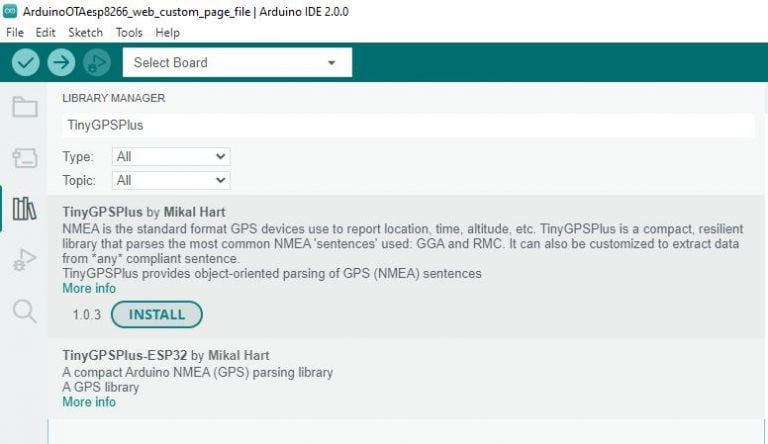Screen dimensions: 768x444
Task: Open More info for TinyGPSPlus library
Action: [89, 288]
